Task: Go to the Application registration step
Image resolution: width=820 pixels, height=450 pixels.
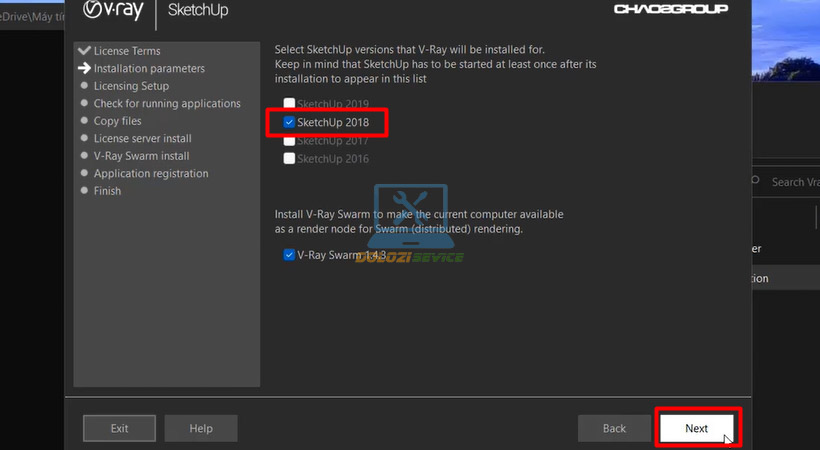Action: (x=151, y=174)
